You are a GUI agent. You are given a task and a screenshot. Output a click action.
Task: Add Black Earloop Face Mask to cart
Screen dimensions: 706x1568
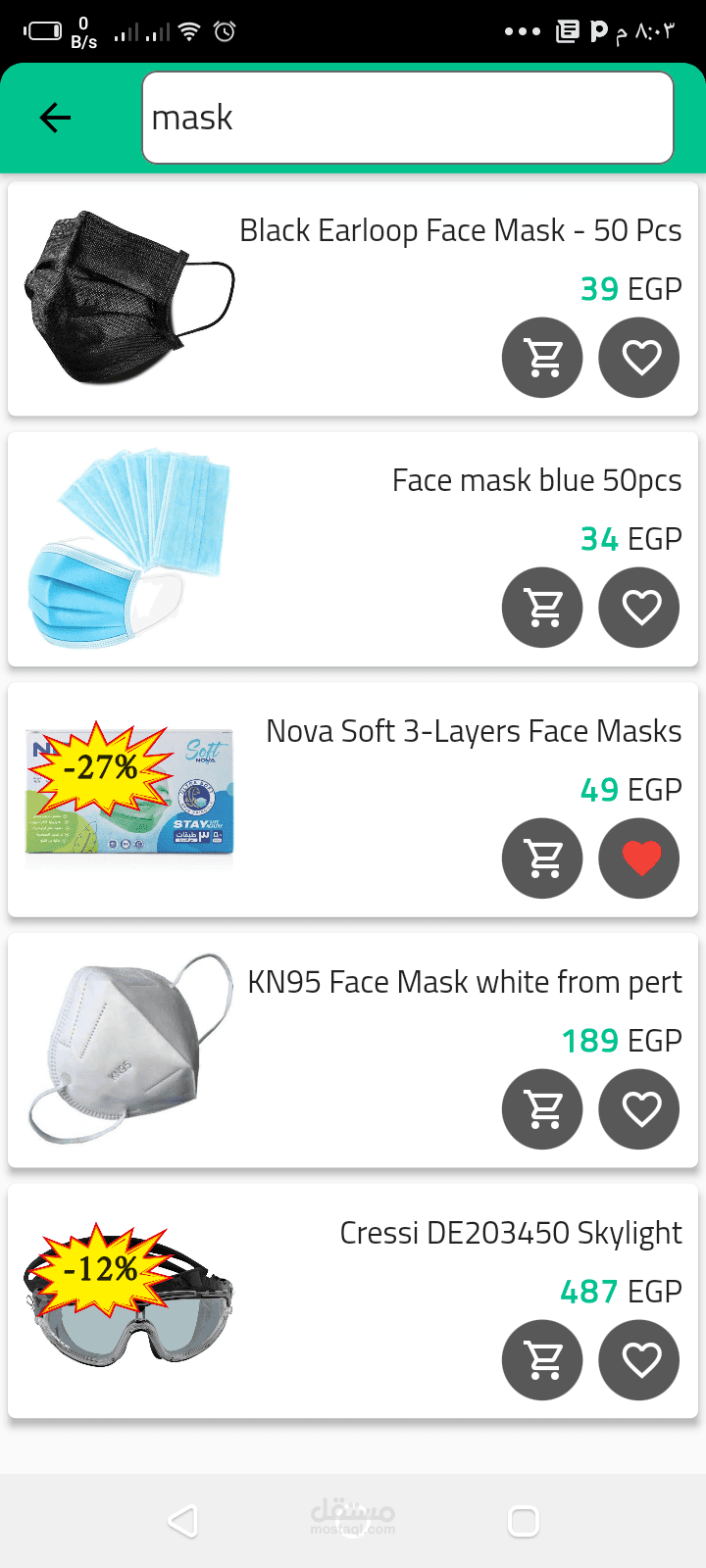click(x=542, y=358)
